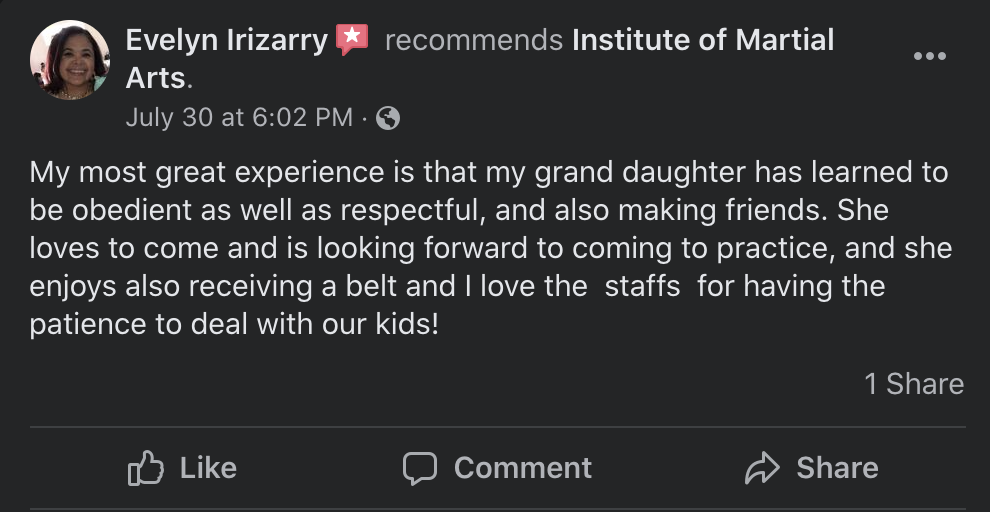Click the thumbs-up Like icon
This screenshot has width=990, height=512.
point(146,468)
